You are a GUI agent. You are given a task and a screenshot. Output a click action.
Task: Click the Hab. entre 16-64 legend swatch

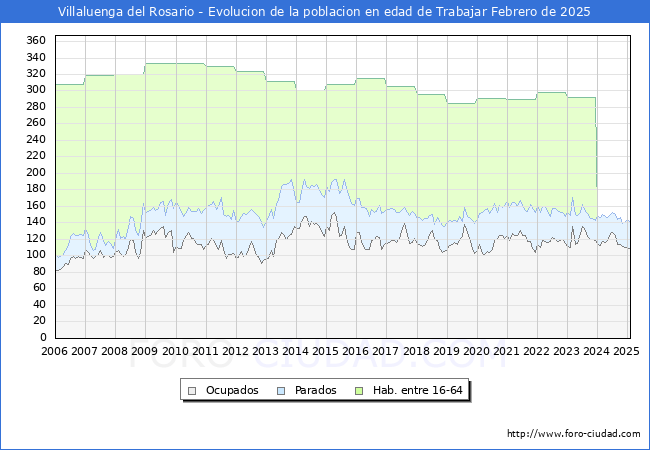tap(359, 391)
